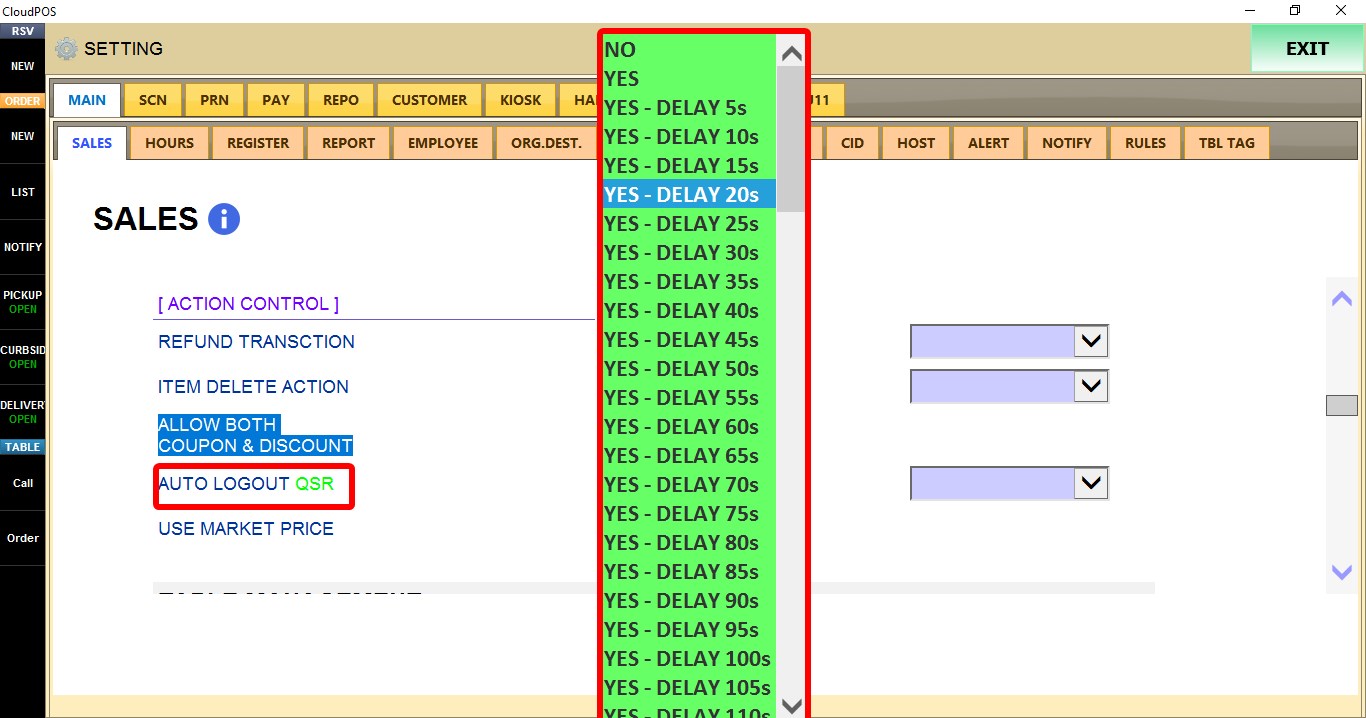
Task: Select the CID sub-tab
Action: click(853, 143)
